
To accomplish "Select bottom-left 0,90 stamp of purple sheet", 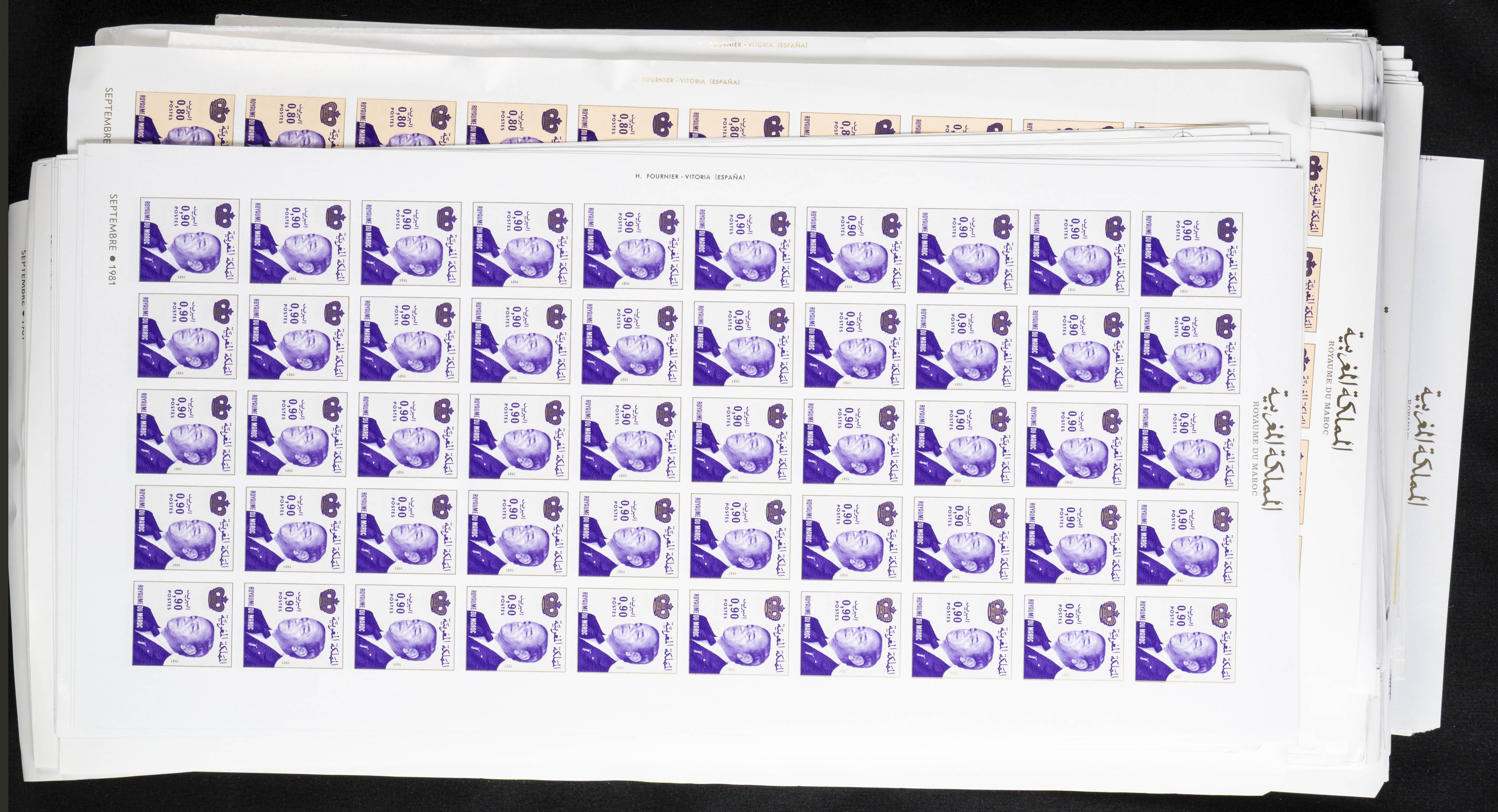I will pos(183,624).
